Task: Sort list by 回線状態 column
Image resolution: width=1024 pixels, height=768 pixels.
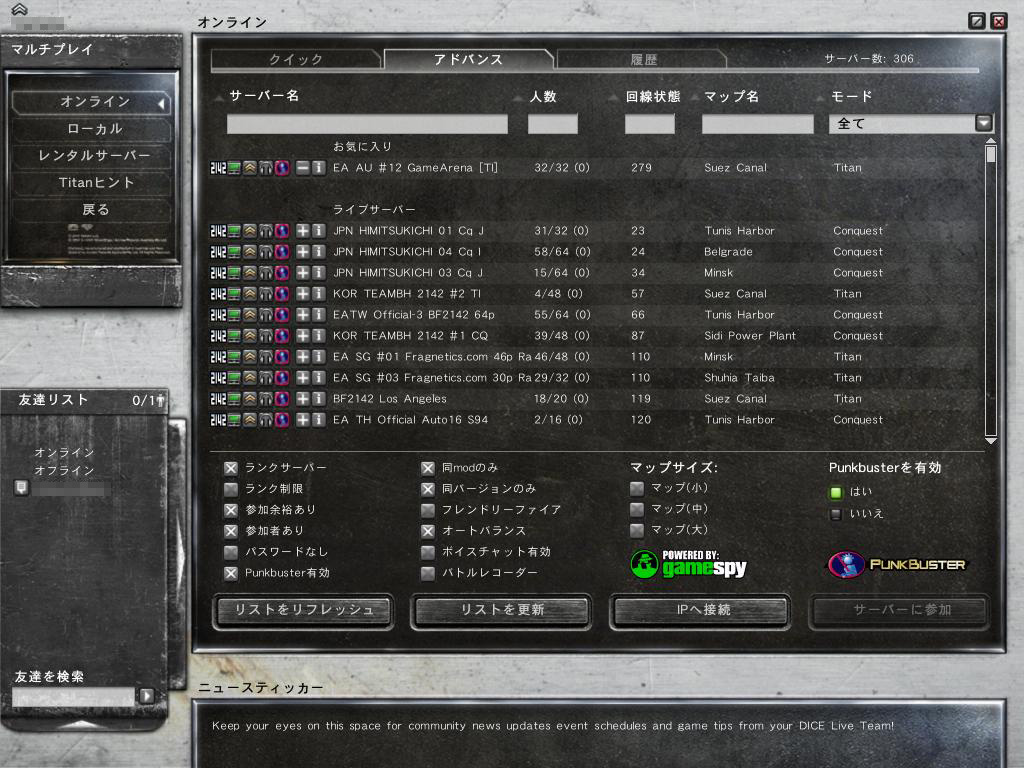Action: click(653, 97)
